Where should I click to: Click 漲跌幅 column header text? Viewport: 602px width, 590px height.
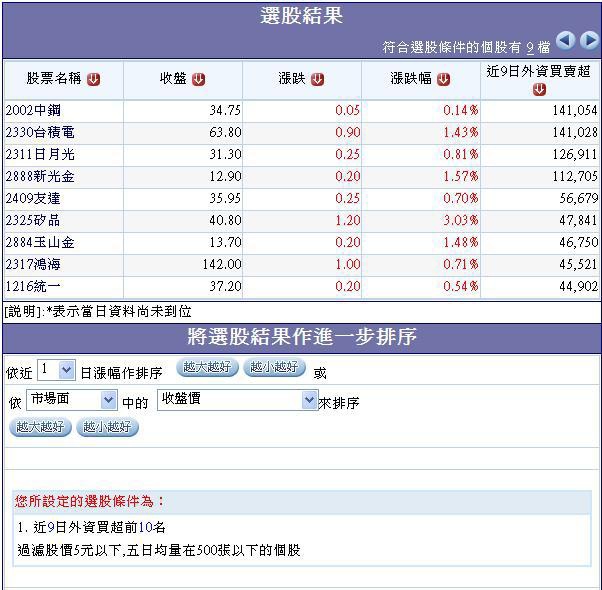[411, 79]
